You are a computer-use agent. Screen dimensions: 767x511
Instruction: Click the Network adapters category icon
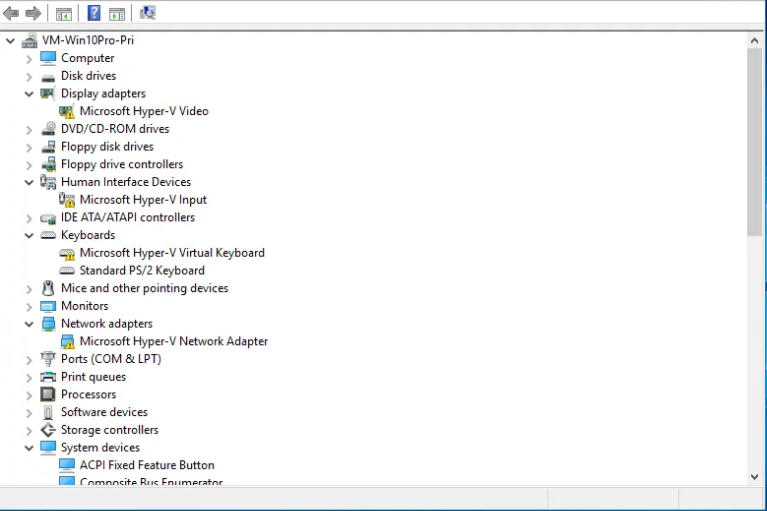coord(48,323)
